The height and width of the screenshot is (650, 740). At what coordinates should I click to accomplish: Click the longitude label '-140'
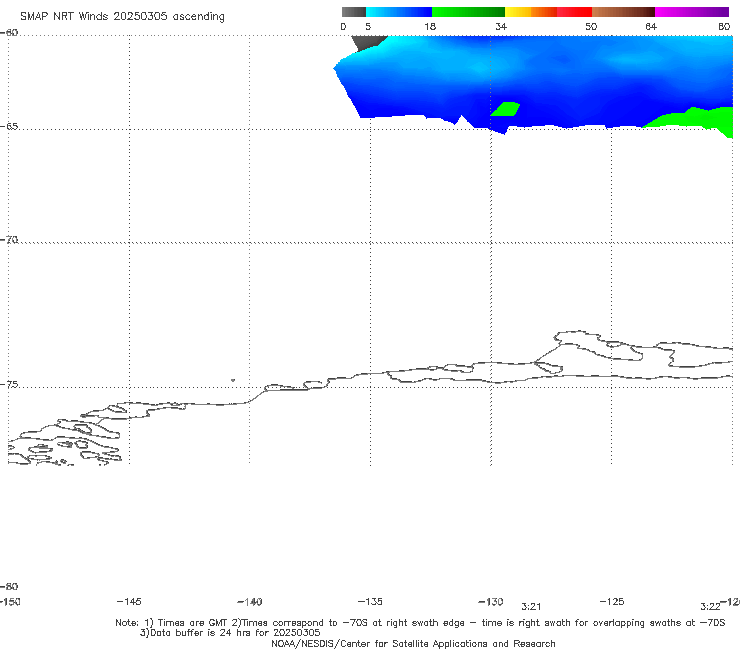pyautogui.click(x=250, y=602)
